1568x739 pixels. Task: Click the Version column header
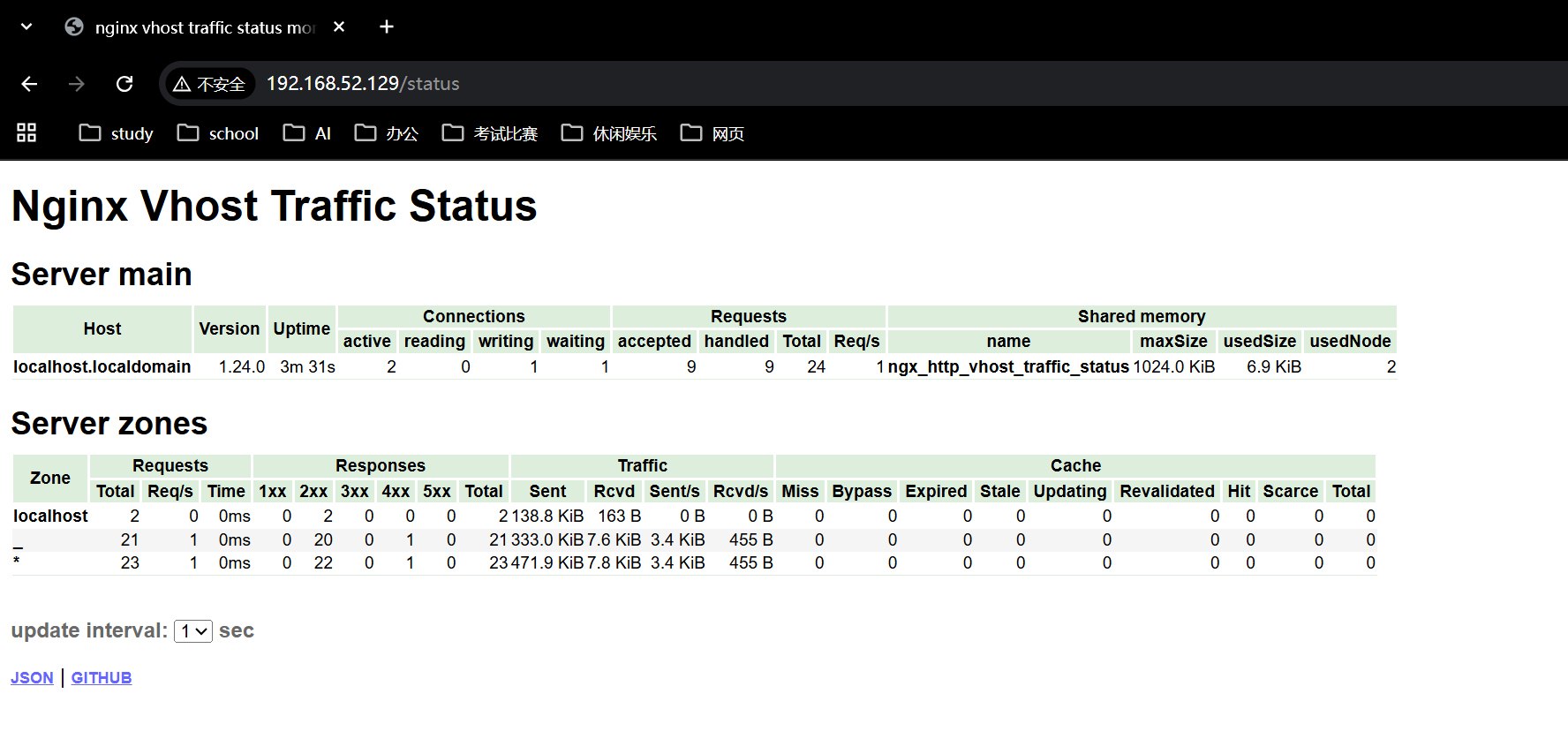(x=230, y=328)
